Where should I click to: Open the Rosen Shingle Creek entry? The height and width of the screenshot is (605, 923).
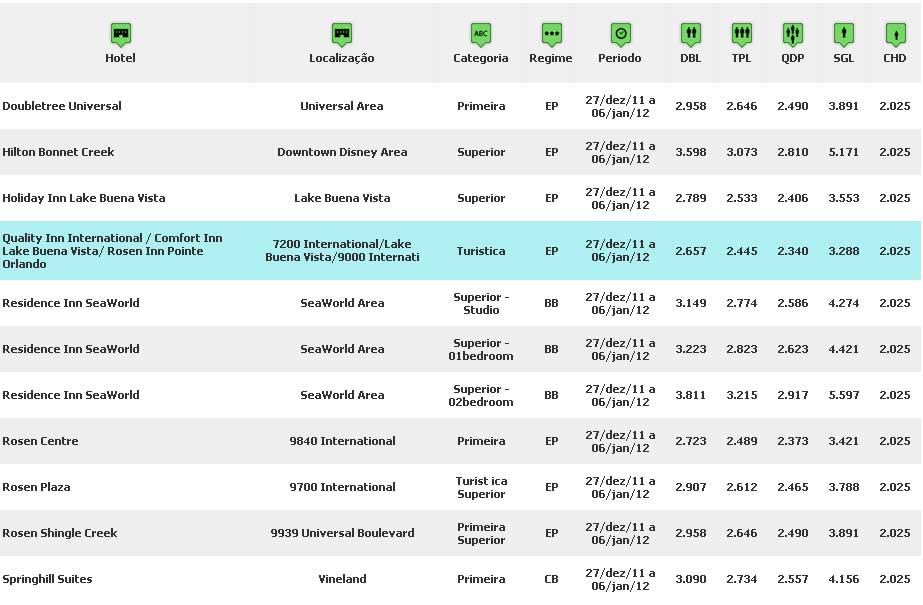(60, 533)
